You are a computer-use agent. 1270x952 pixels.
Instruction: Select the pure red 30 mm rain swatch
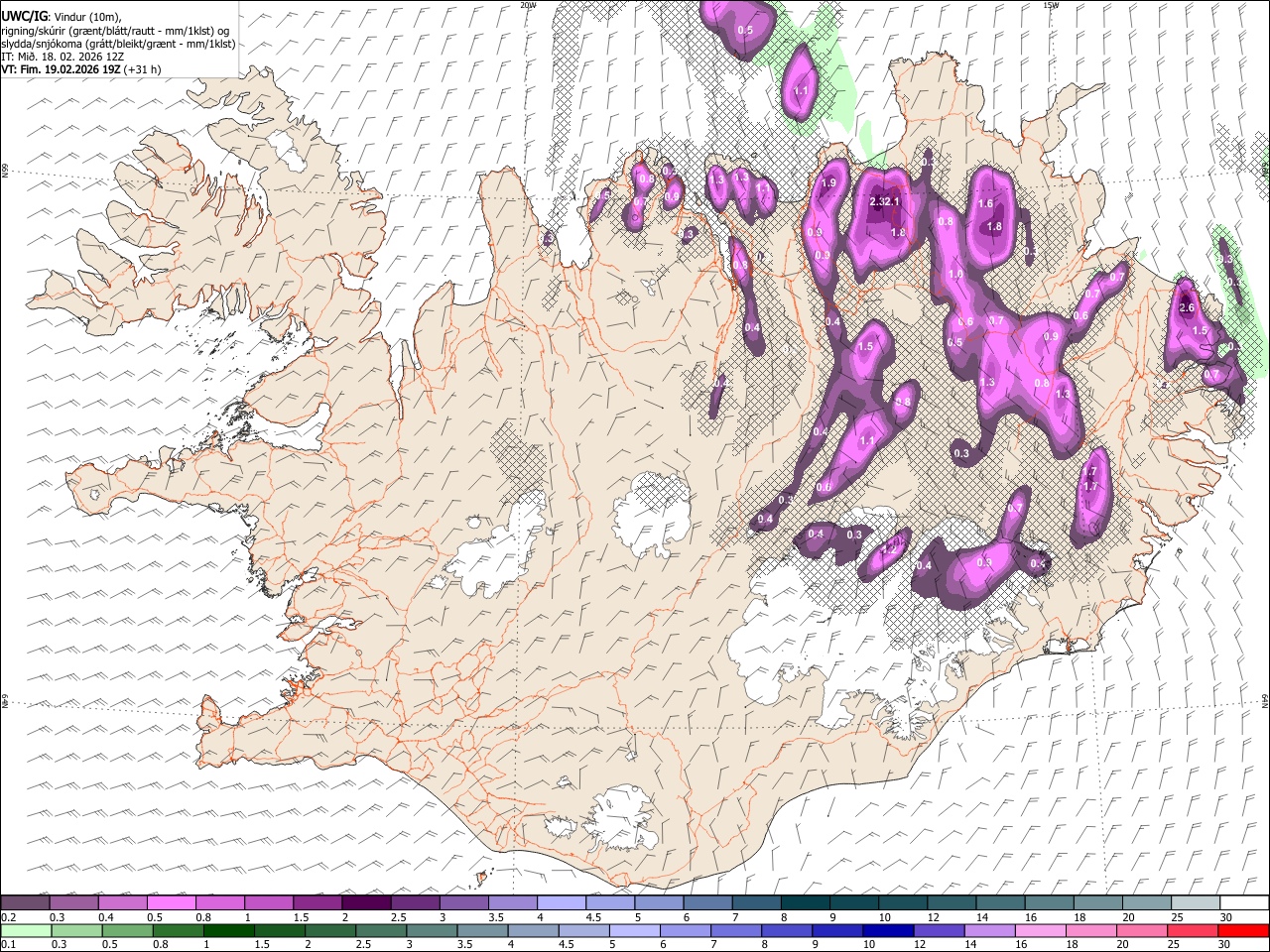(x=1243, y=930)
